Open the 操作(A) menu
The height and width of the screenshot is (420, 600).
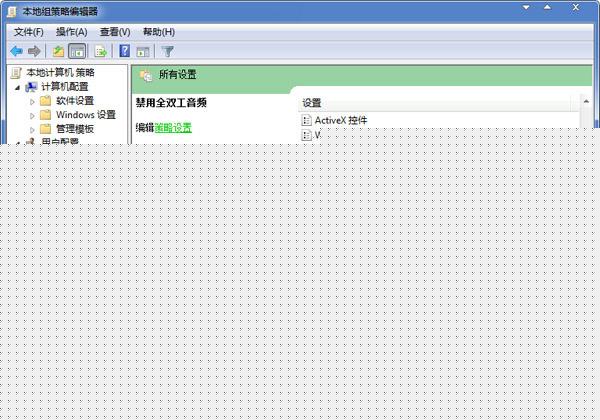tap(72, 32)
